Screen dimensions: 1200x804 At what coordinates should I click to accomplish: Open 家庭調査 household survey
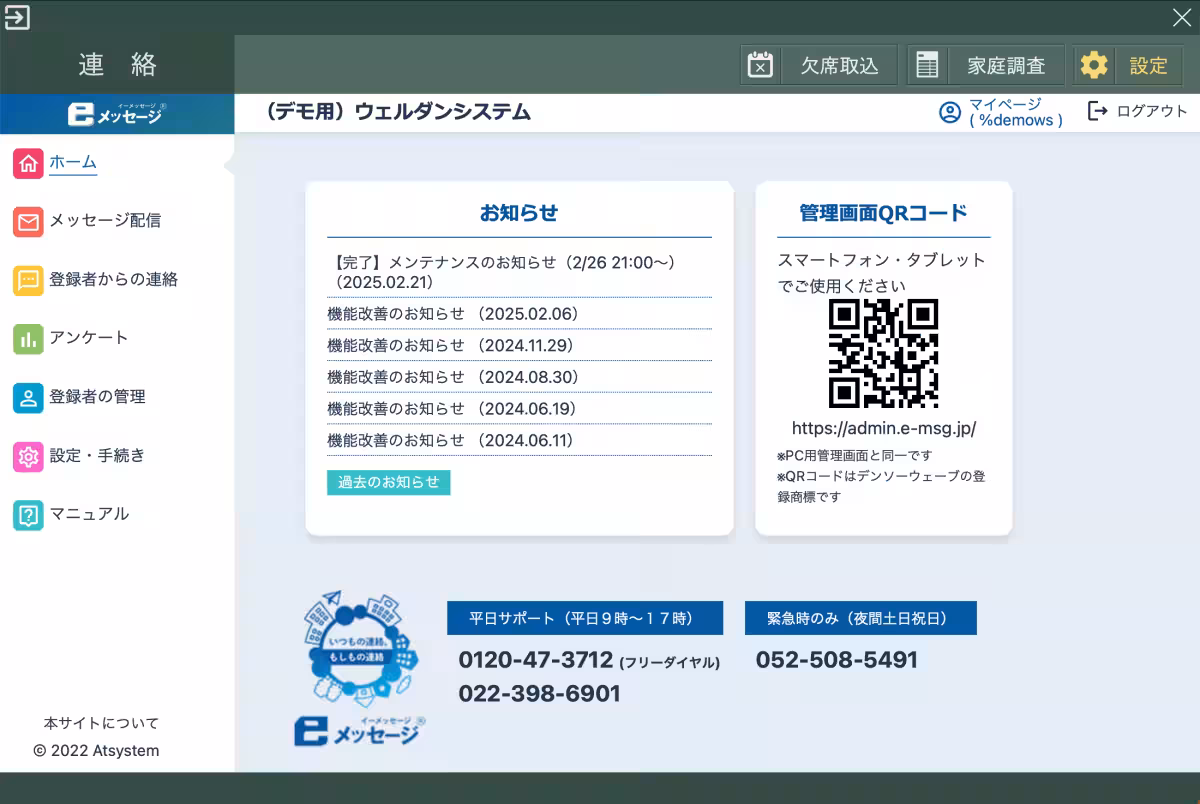985,66
